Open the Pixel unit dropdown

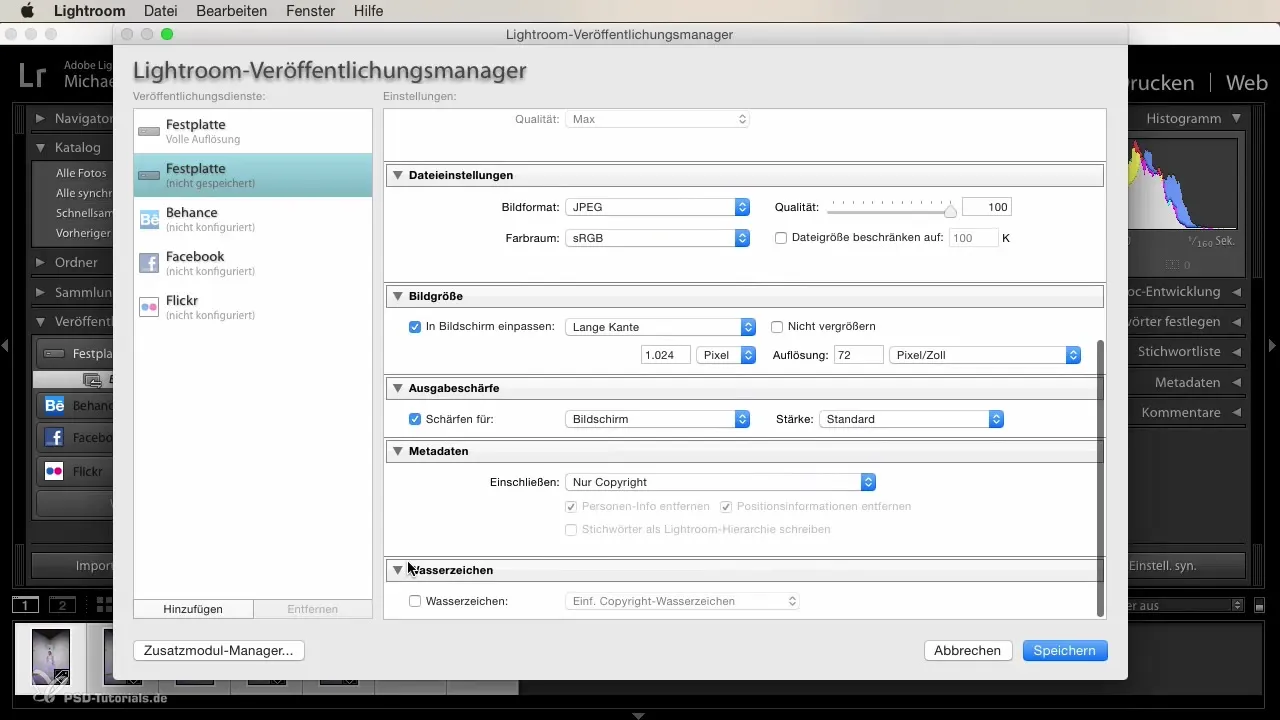[x=726, y=355]
